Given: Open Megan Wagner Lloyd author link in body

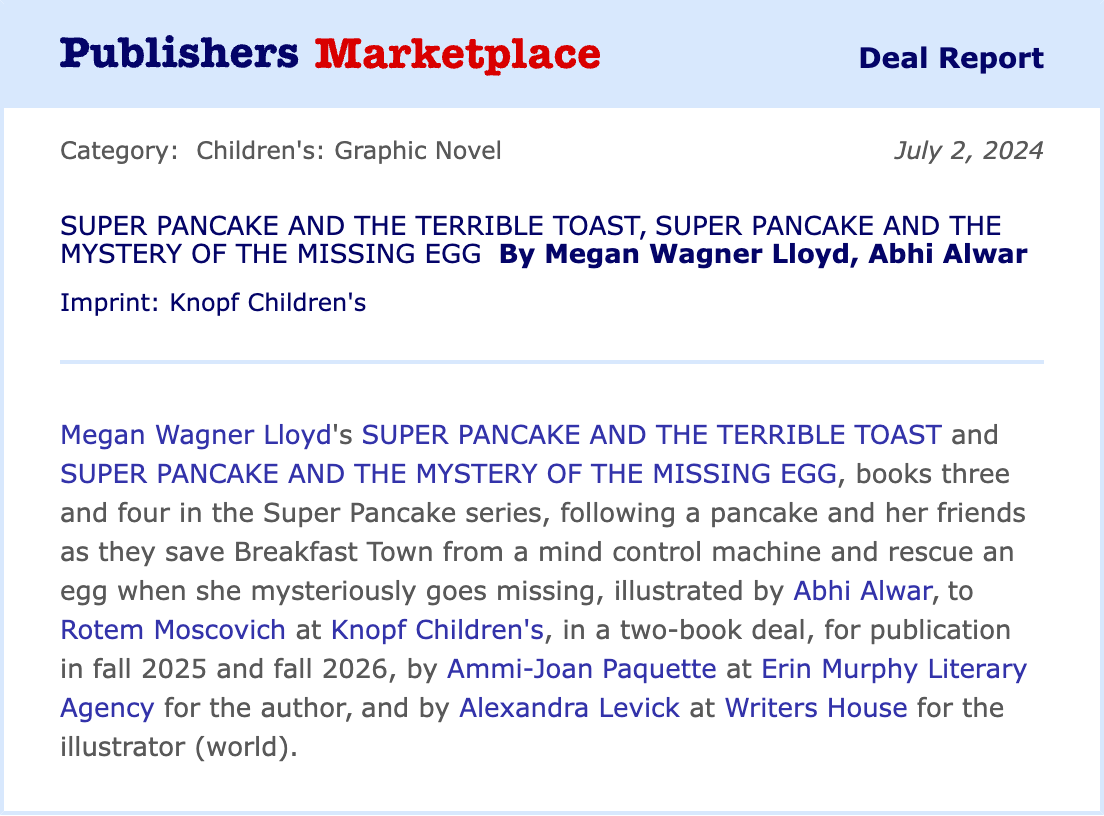Looking at the screenshot, I should (x=195, y=435).
